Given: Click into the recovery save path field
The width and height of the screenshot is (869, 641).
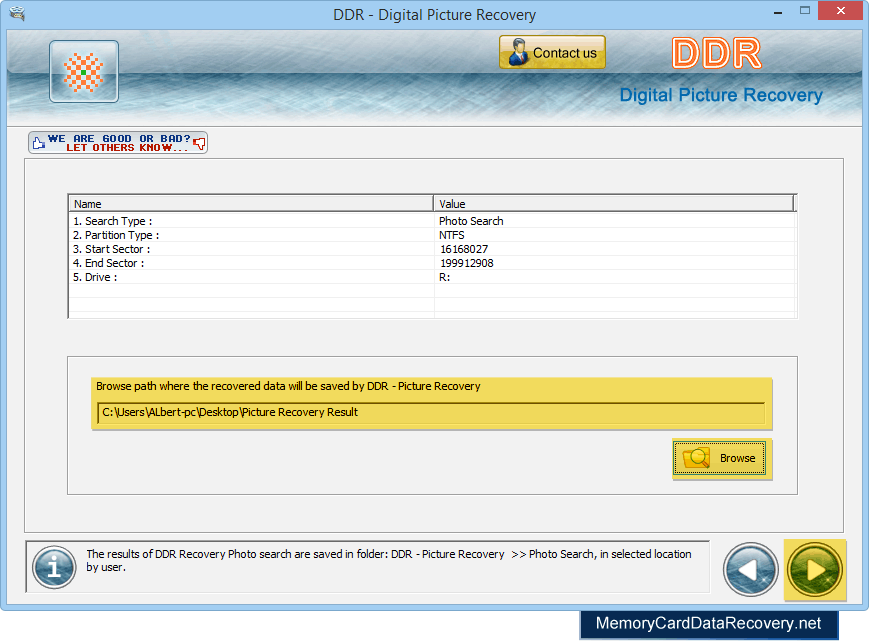Looking at the screenshot, I should (431, 413).
